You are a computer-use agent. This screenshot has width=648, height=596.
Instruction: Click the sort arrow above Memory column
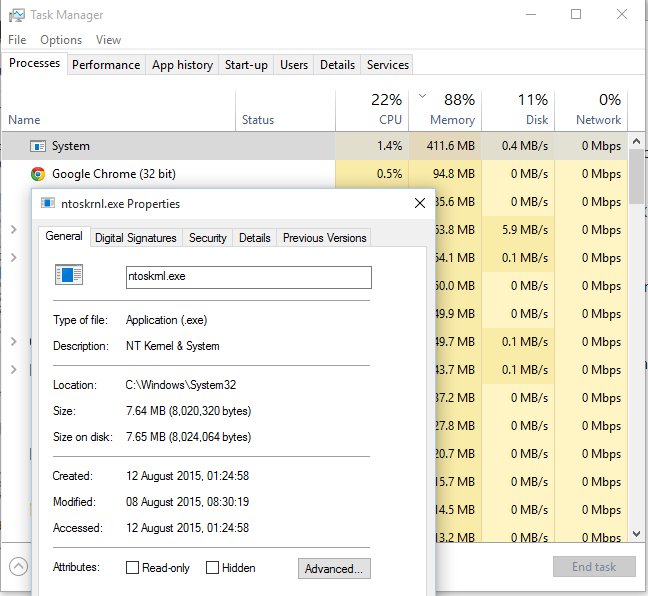click(422, 96)
